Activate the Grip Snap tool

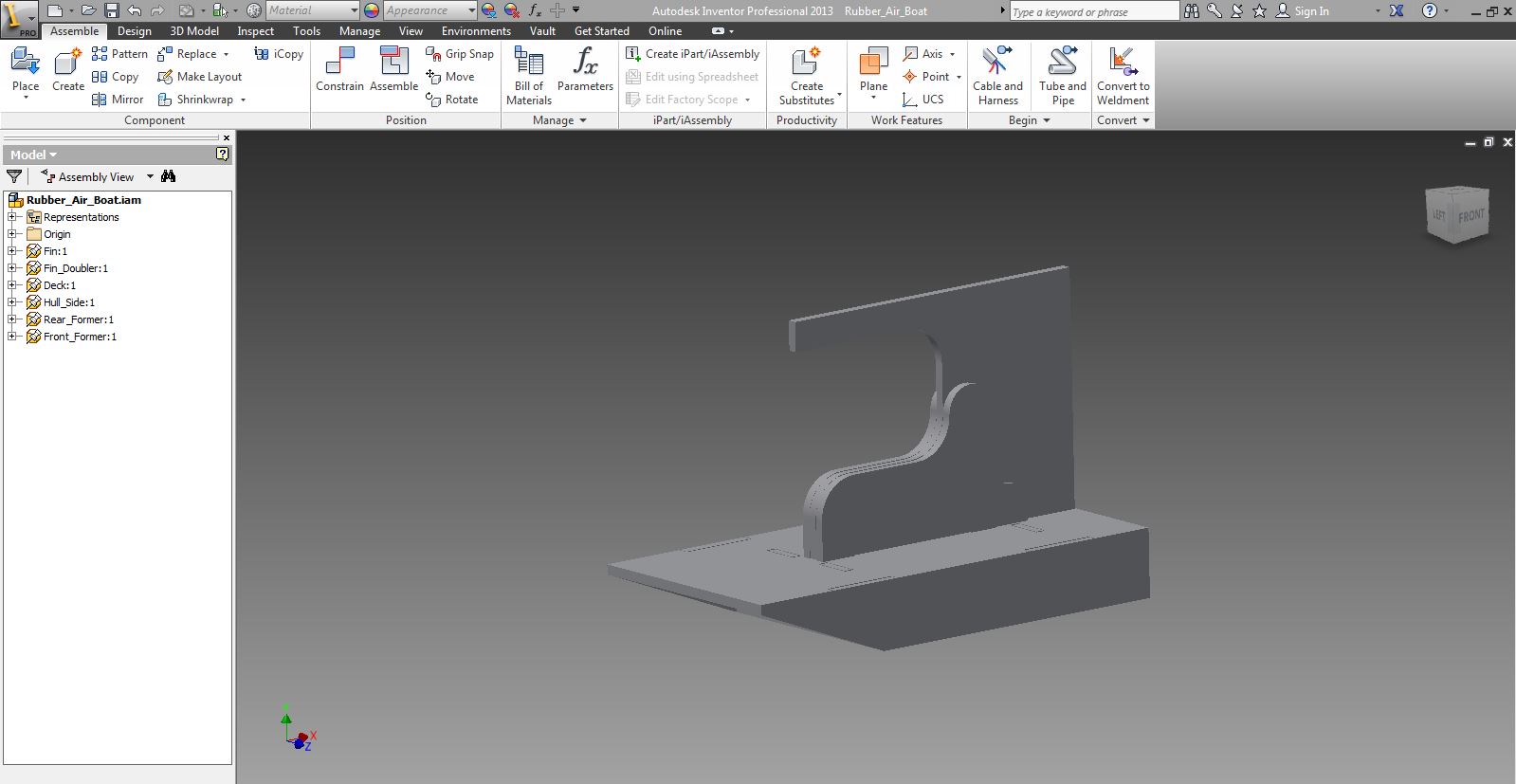(460, 54)
